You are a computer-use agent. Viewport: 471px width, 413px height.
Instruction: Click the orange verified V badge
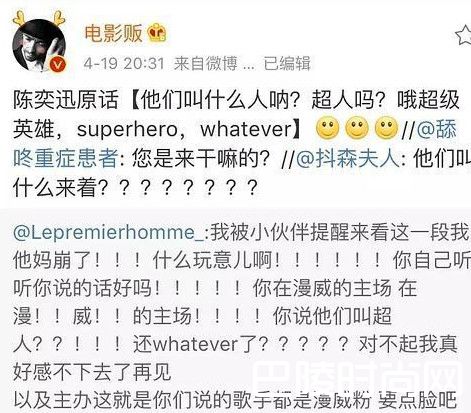click(58, 64)
